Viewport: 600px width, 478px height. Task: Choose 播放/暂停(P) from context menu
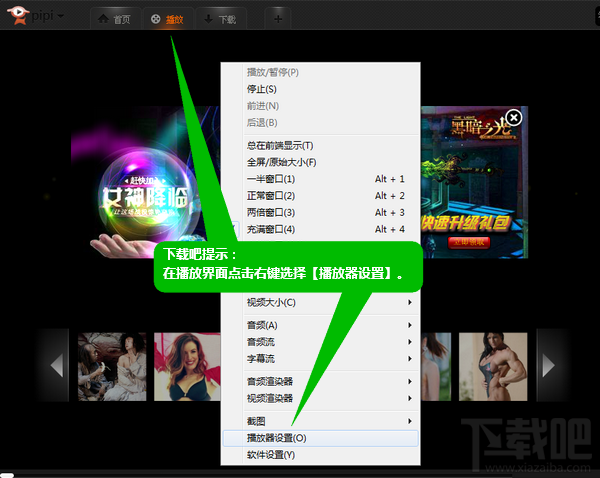(320, 72)
